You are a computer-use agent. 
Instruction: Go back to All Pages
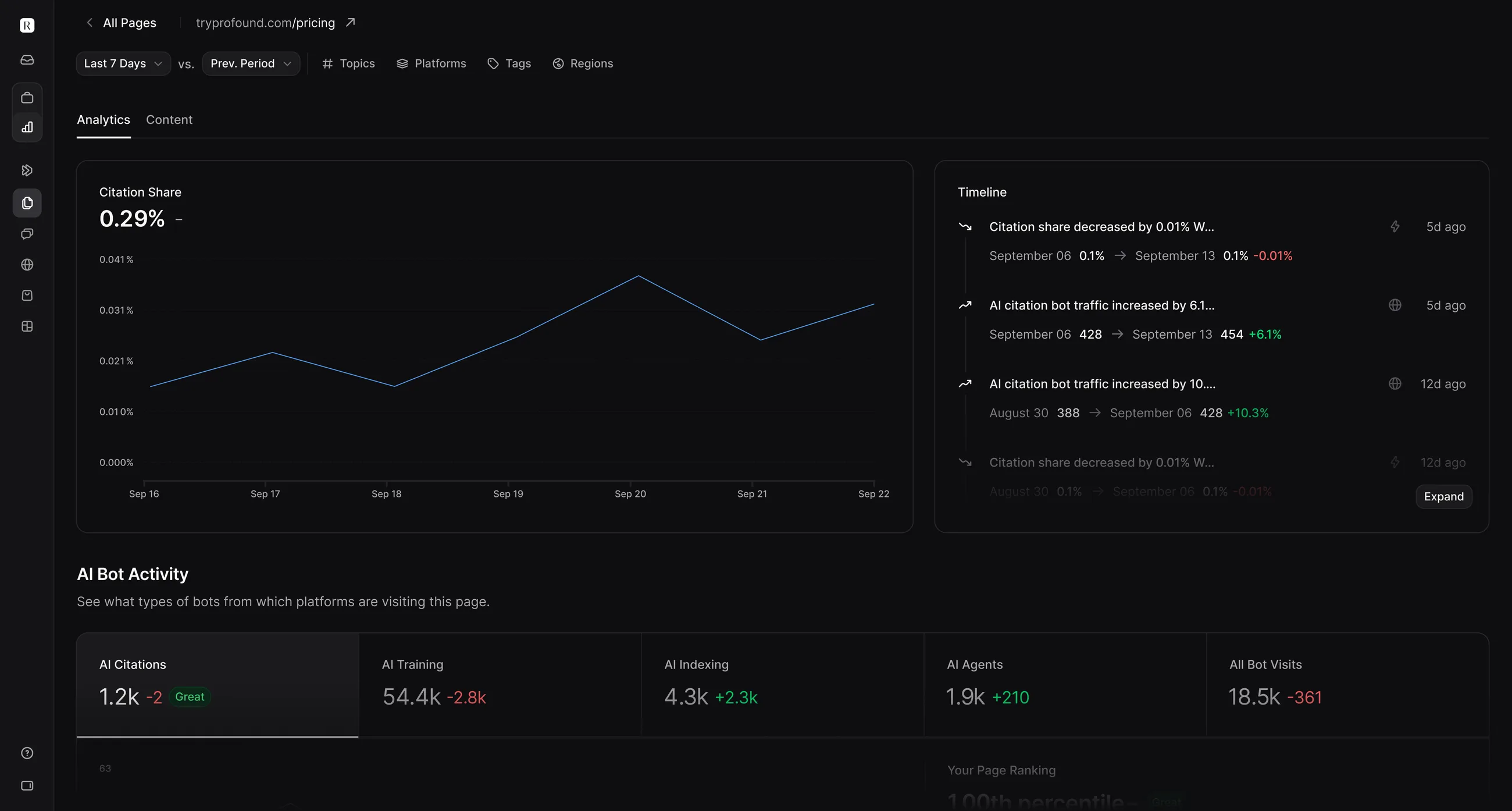(121, 23)
